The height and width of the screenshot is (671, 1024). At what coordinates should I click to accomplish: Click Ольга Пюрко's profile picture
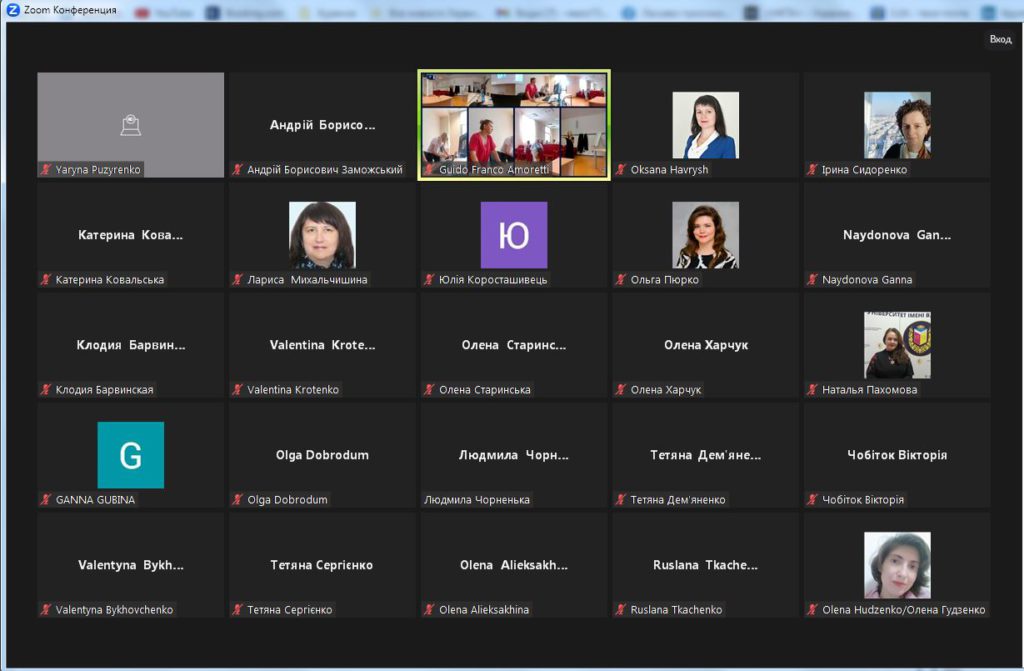click(705, 235)
